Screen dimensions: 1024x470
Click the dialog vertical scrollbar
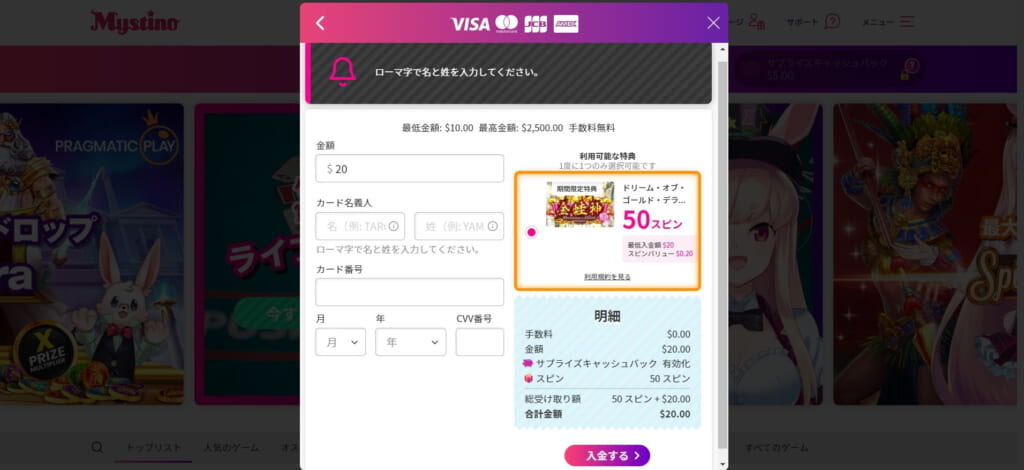722,256
